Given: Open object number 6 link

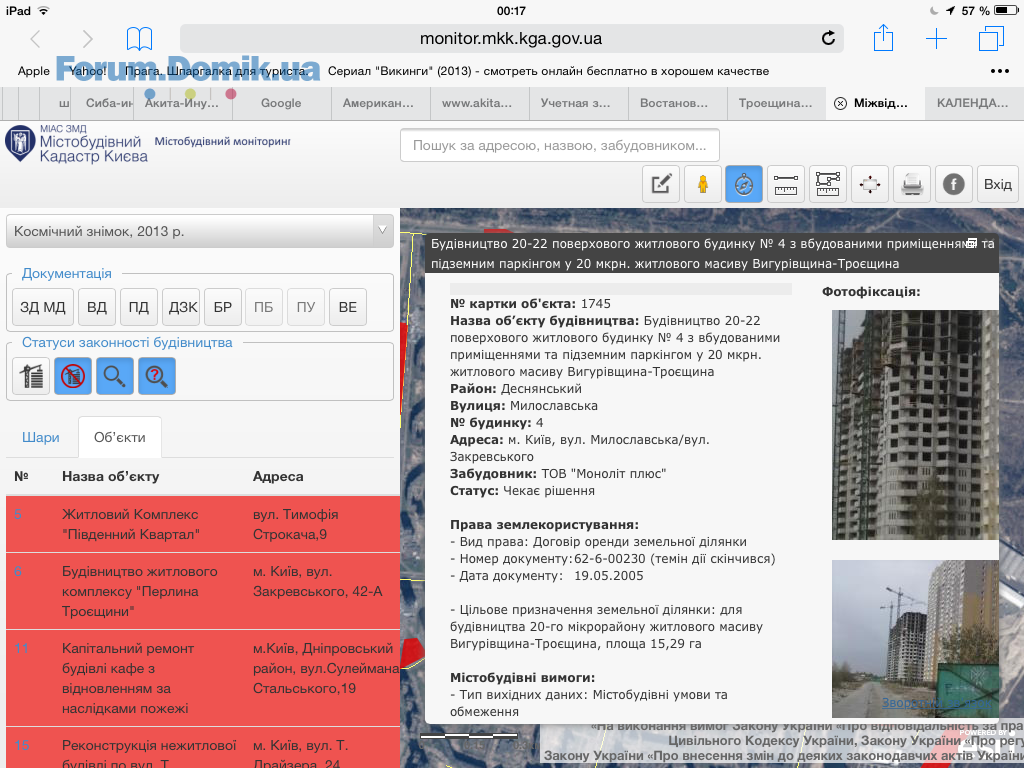Looking at the screenshot, I should (18, 571).
